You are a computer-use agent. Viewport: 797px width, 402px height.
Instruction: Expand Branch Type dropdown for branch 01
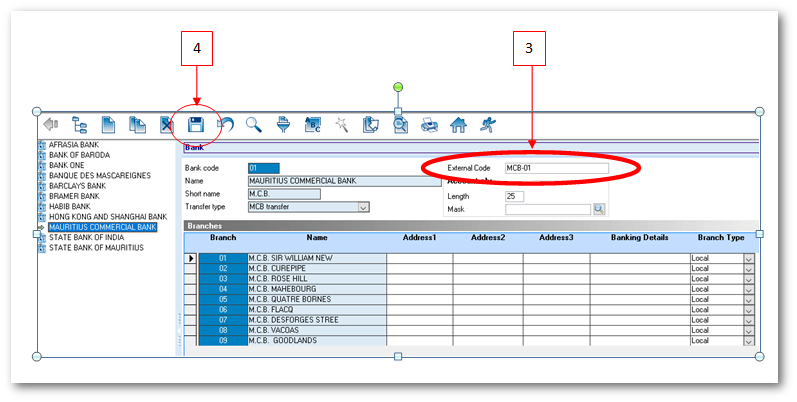point(748,259)
